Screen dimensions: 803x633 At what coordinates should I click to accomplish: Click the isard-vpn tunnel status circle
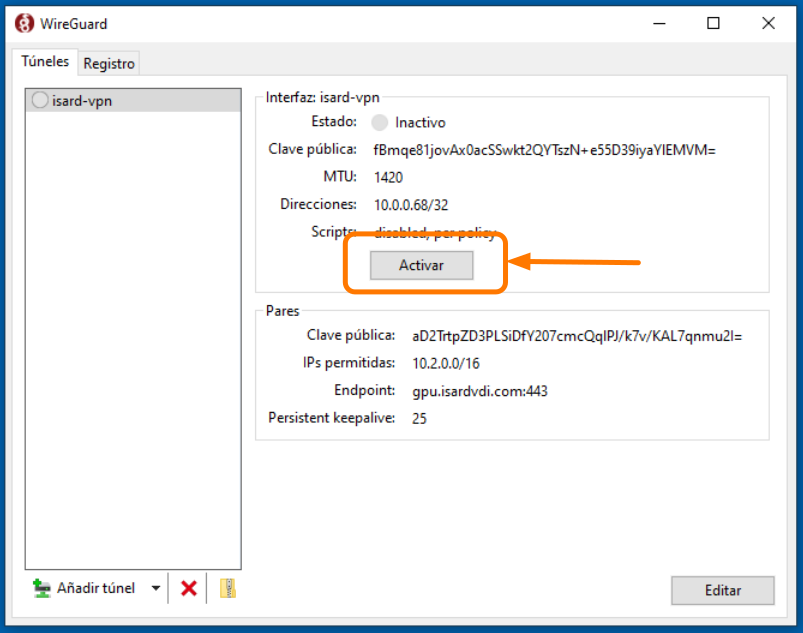pyautogui.click(x=40, y=100)
